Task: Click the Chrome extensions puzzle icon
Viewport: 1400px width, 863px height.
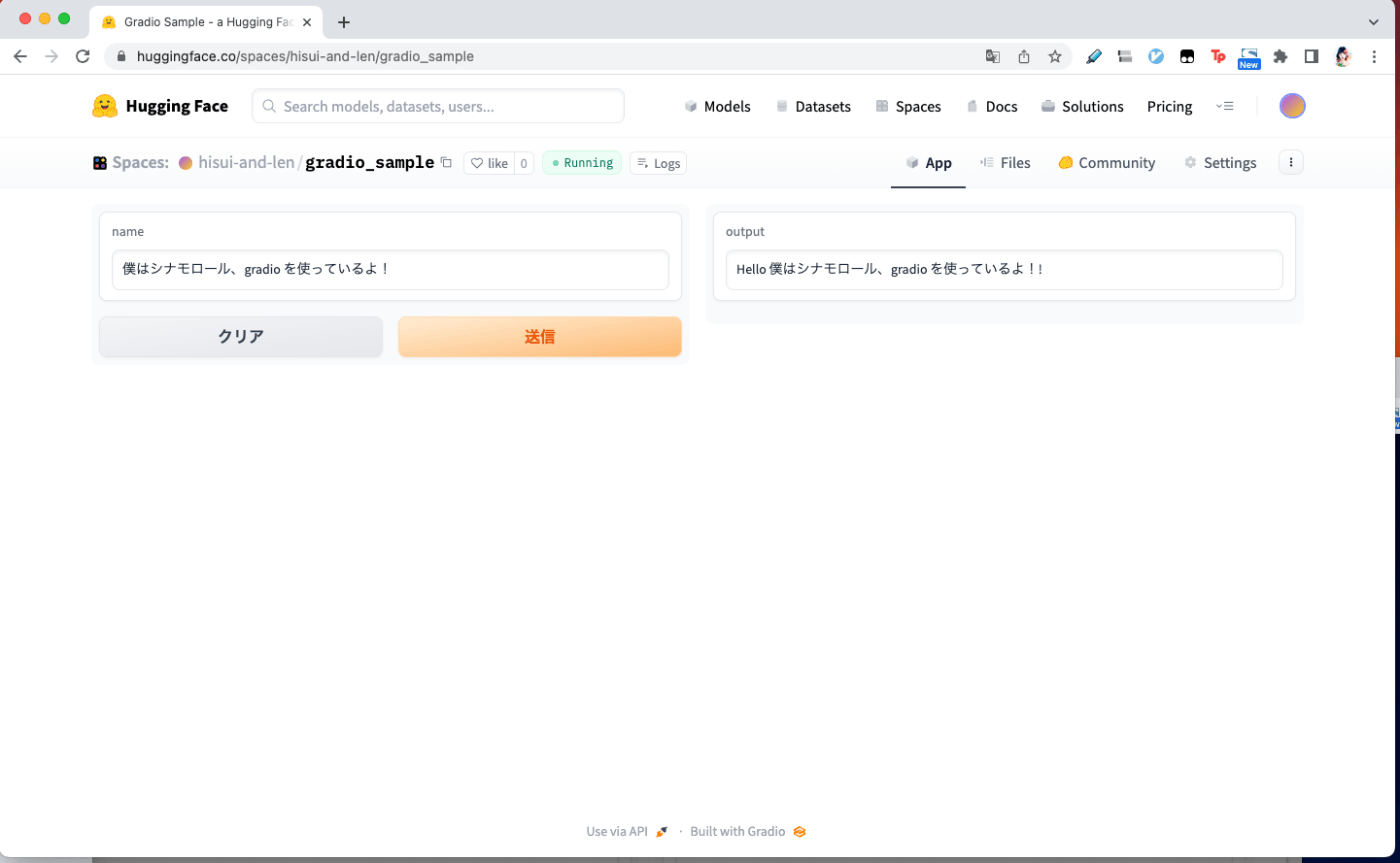Action: (1281, 56)
